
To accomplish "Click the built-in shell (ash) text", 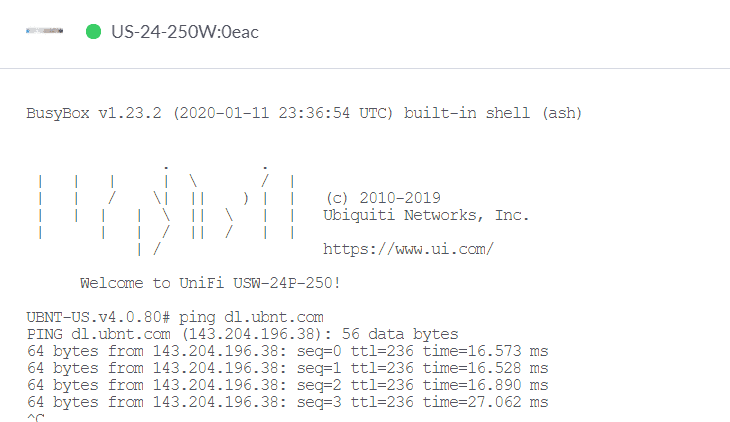I will pos(493,113).
